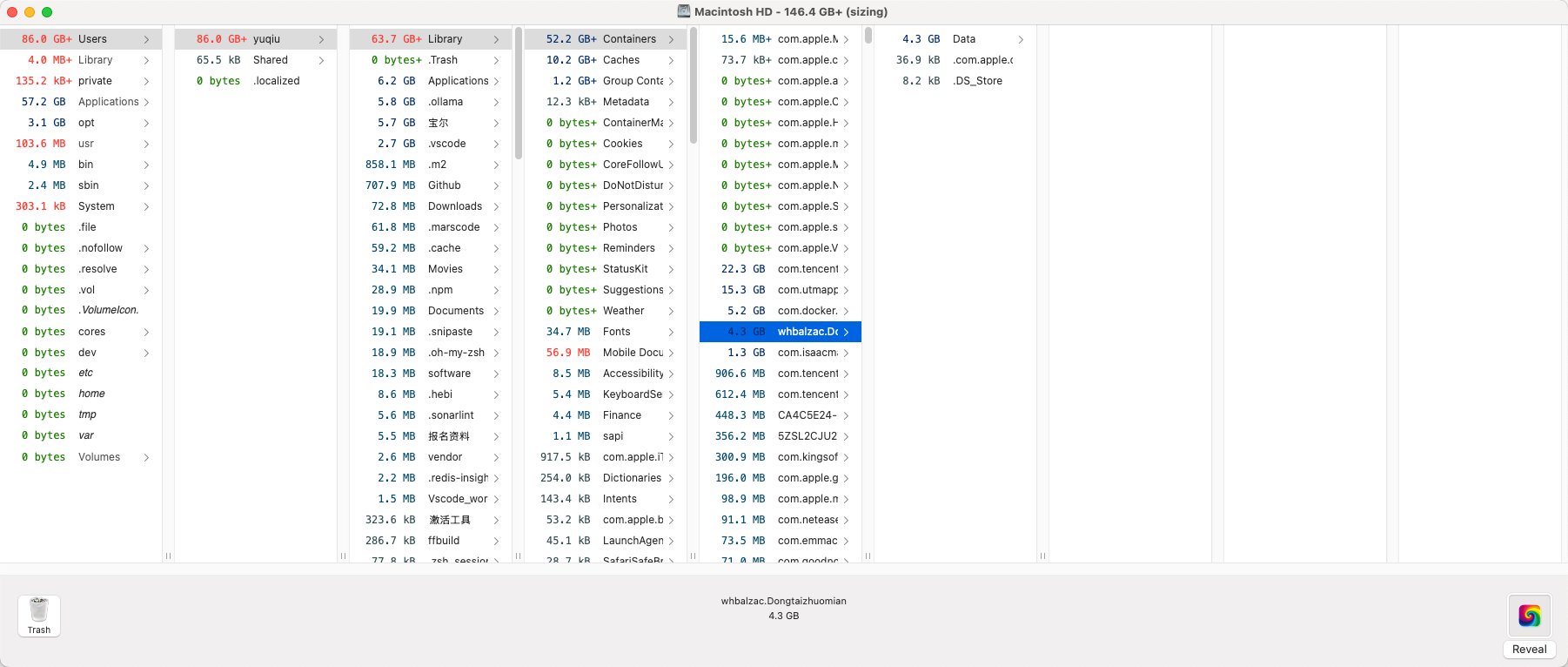Expand the whbalzac selected row chevron
Image resolution: width=1568 pixels, height=667 pixels.
(x=846, y=332)
